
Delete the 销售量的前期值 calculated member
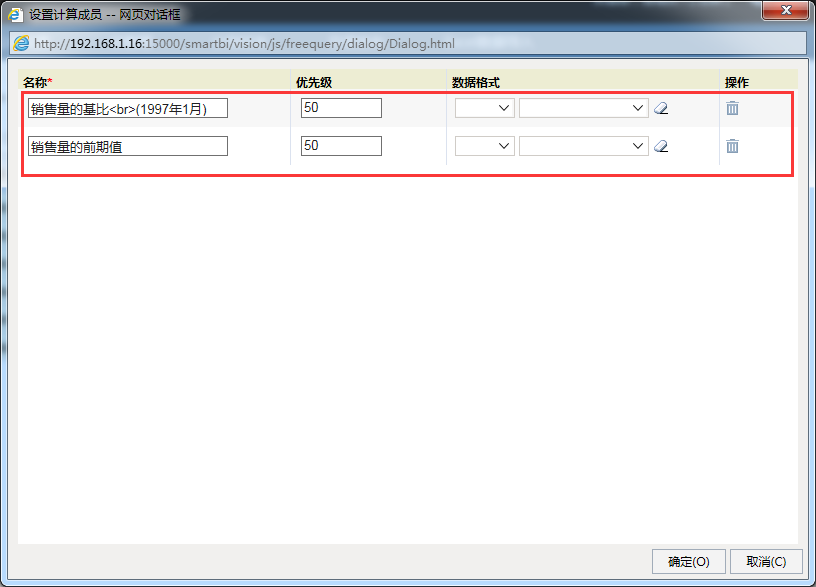pyautogui.click(x=732, y=146)
